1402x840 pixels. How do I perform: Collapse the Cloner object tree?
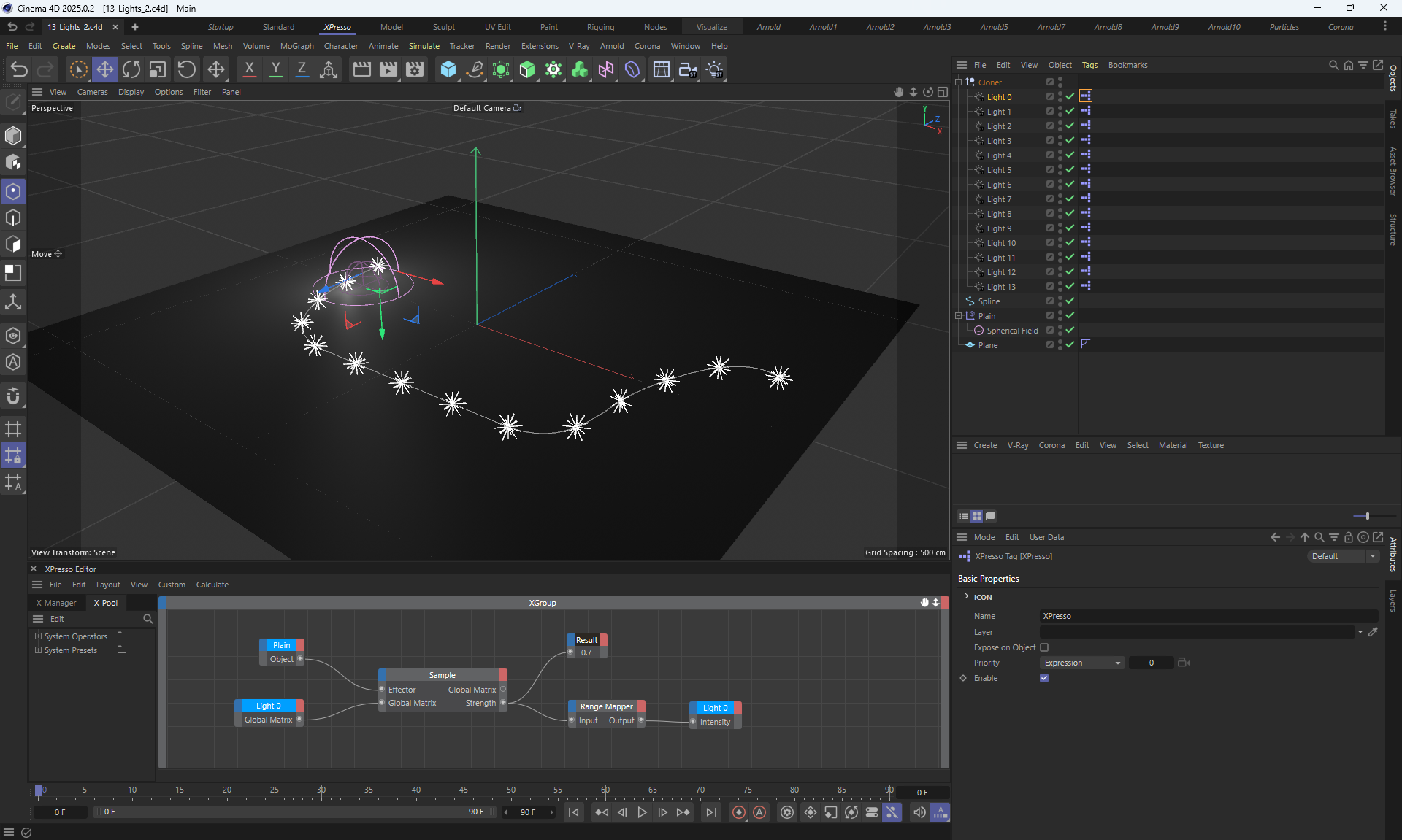click(959, 82)
